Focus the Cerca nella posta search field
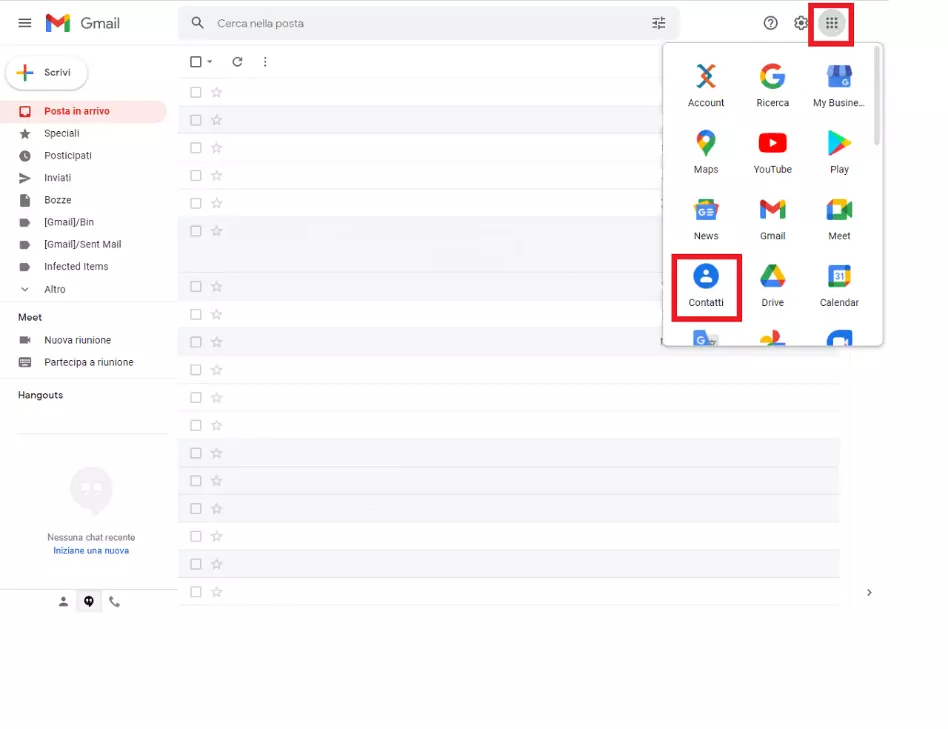 (429, 23)
